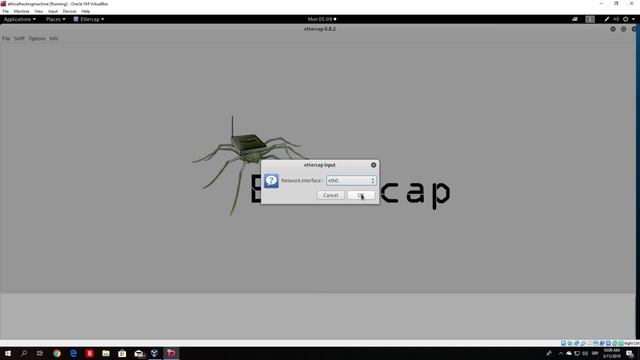Expand the system menu arrow in Kali panel
Viewport: 640px width, 360px height.
point(633,19)
